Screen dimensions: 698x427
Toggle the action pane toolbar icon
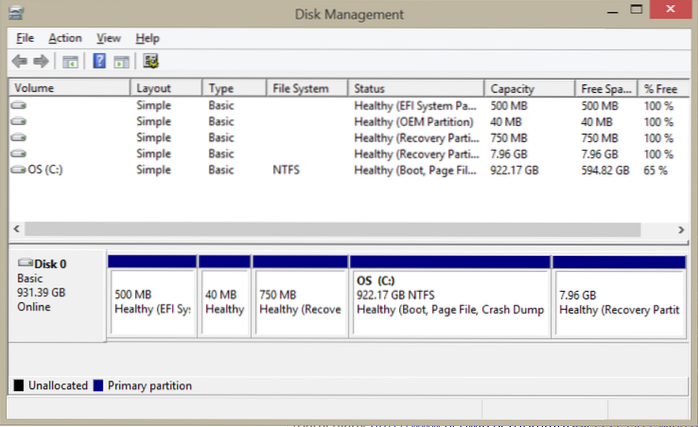click(x=120, y=62)
